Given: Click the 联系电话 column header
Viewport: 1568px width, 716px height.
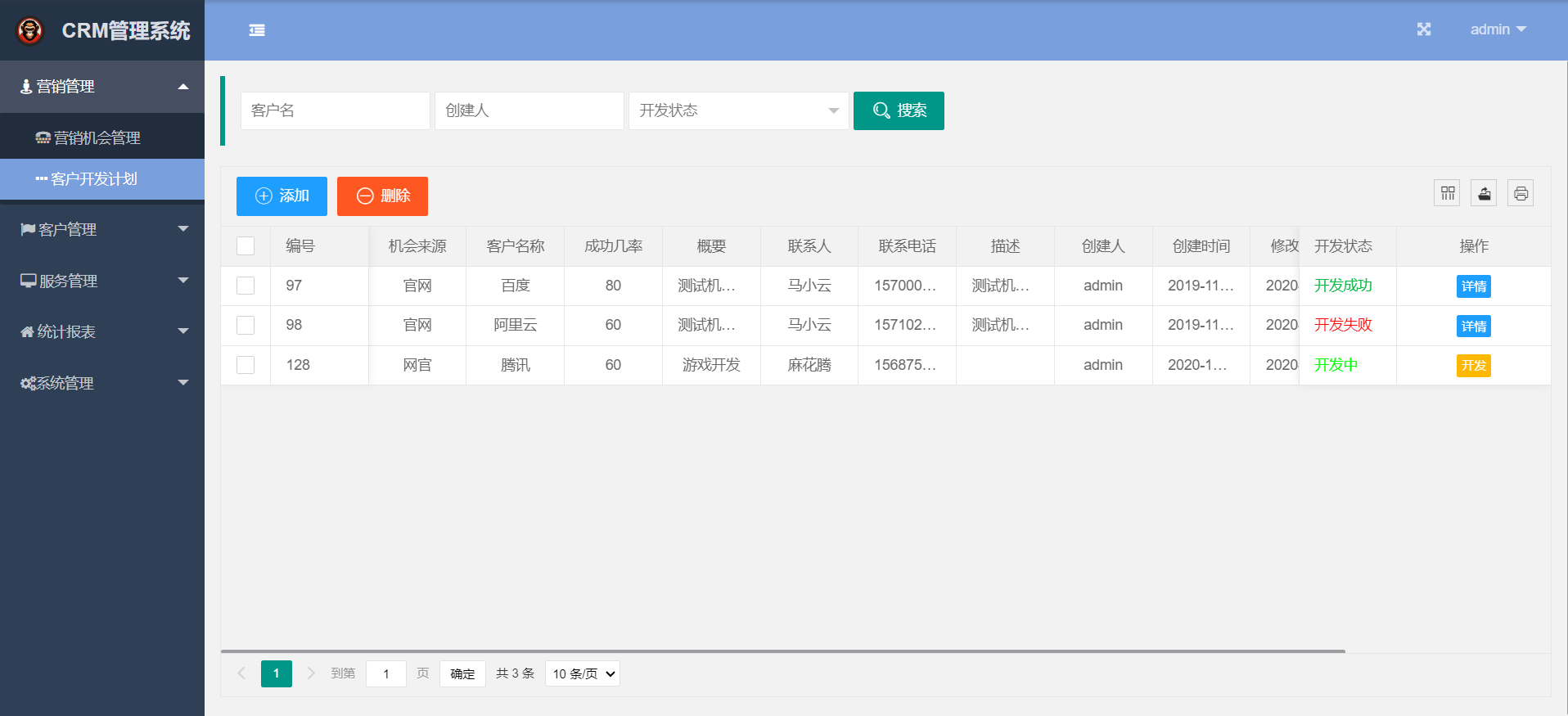Looking at the screenshot, I should [907, 246].
